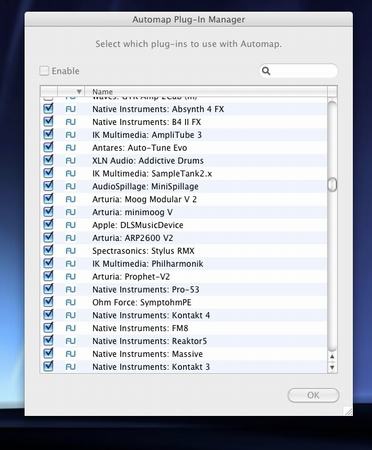Select row 'Native Instruments: Pro-53'

pos(184,290)
